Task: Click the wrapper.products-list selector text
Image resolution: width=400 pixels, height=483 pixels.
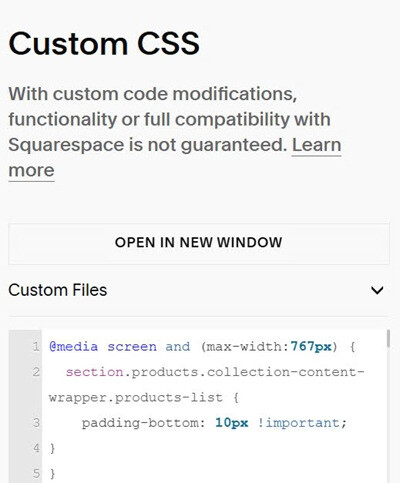Action: 135,398
